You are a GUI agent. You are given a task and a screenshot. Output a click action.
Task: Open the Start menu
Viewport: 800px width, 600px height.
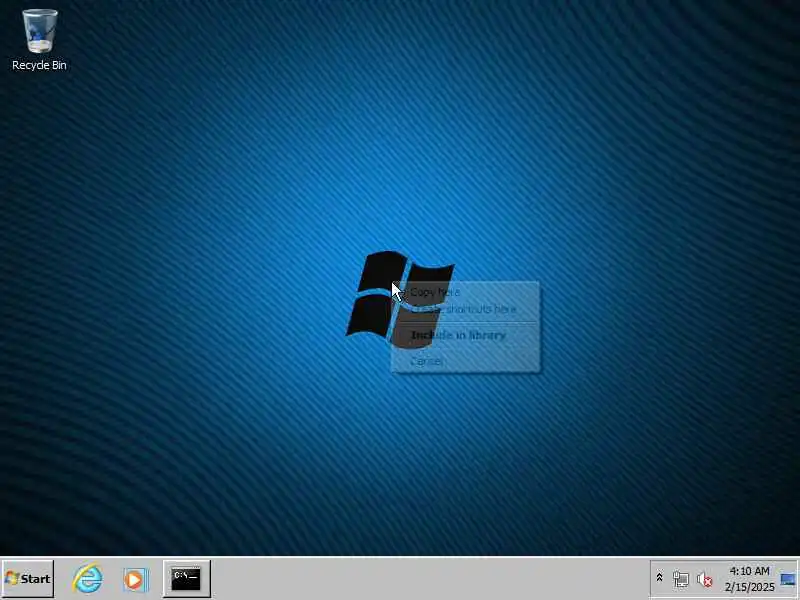(x=28, y=578)
